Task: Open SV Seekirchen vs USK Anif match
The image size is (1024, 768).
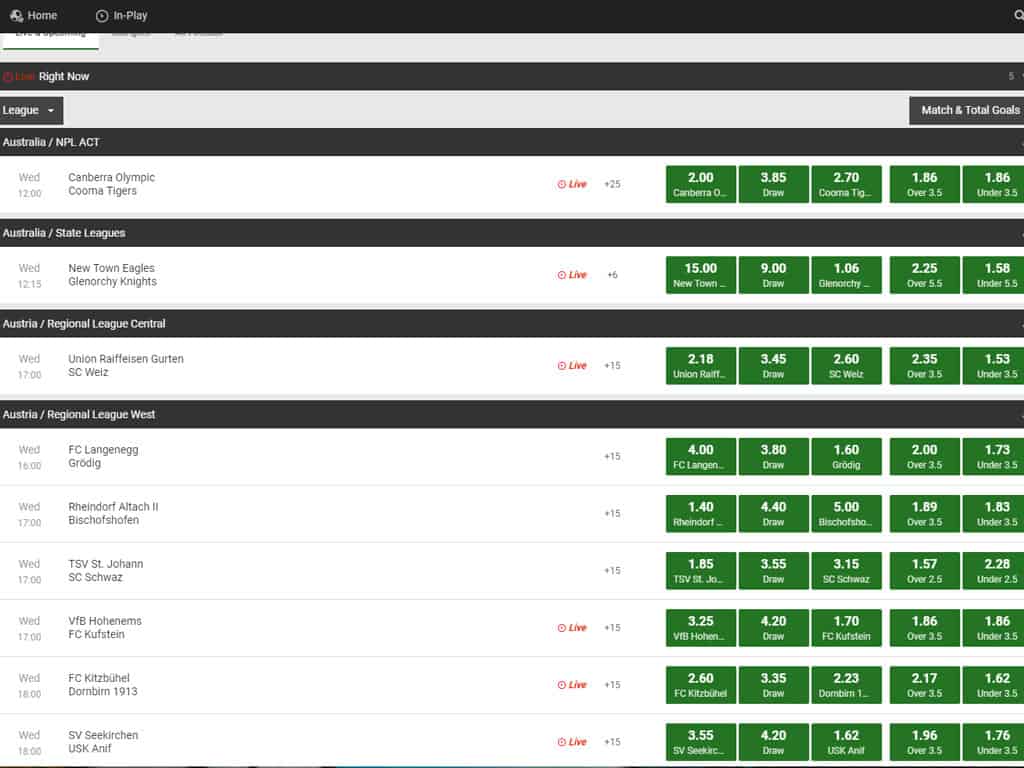Action: pyautogui.click(x=103, y=742)
